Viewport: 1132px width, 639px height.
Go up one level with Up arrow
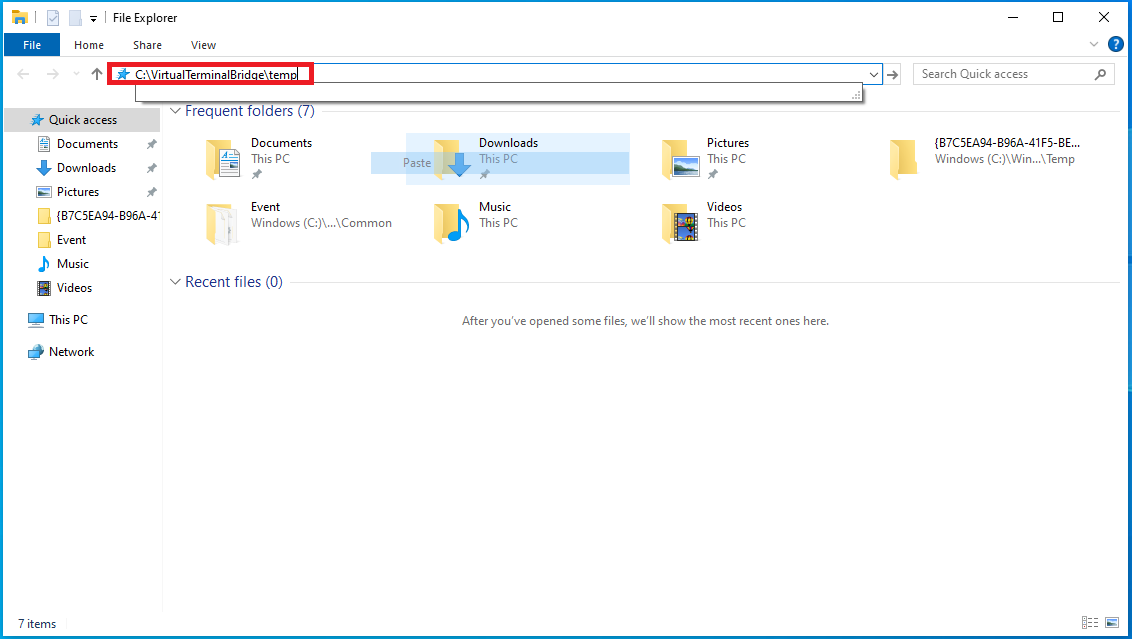pos(97,74)
